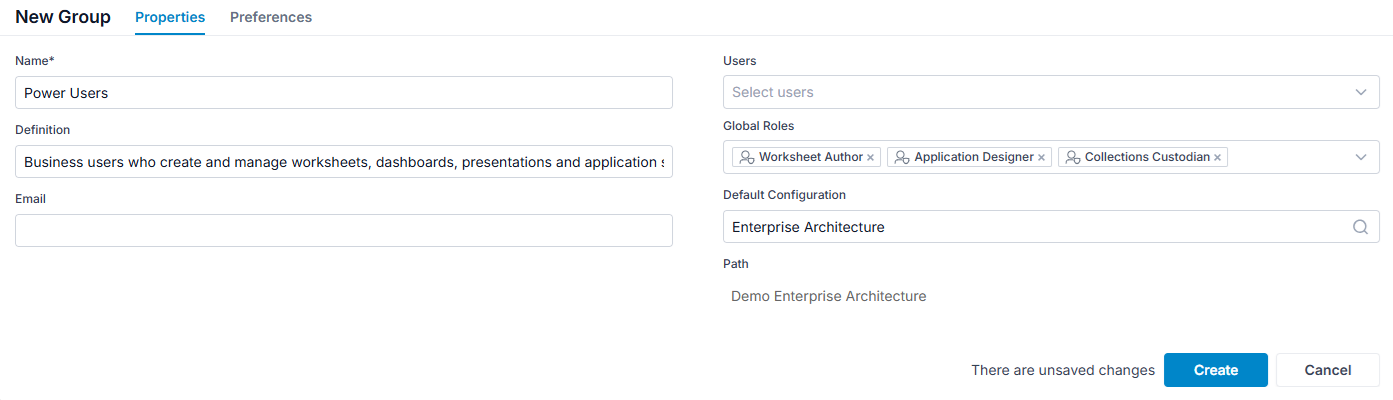The width and height of the screenshot is (1393, 400).
Task: Remove the Collections Custodian role tag
Action: (x=1217, y=158)
